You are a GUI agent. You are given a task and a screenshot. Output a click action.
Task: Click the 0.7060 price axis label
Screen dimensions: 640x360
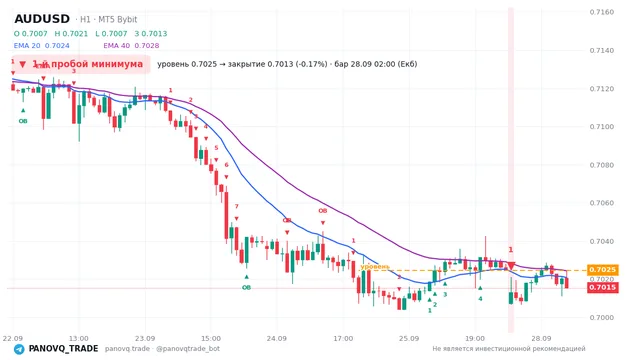point(602,203)
